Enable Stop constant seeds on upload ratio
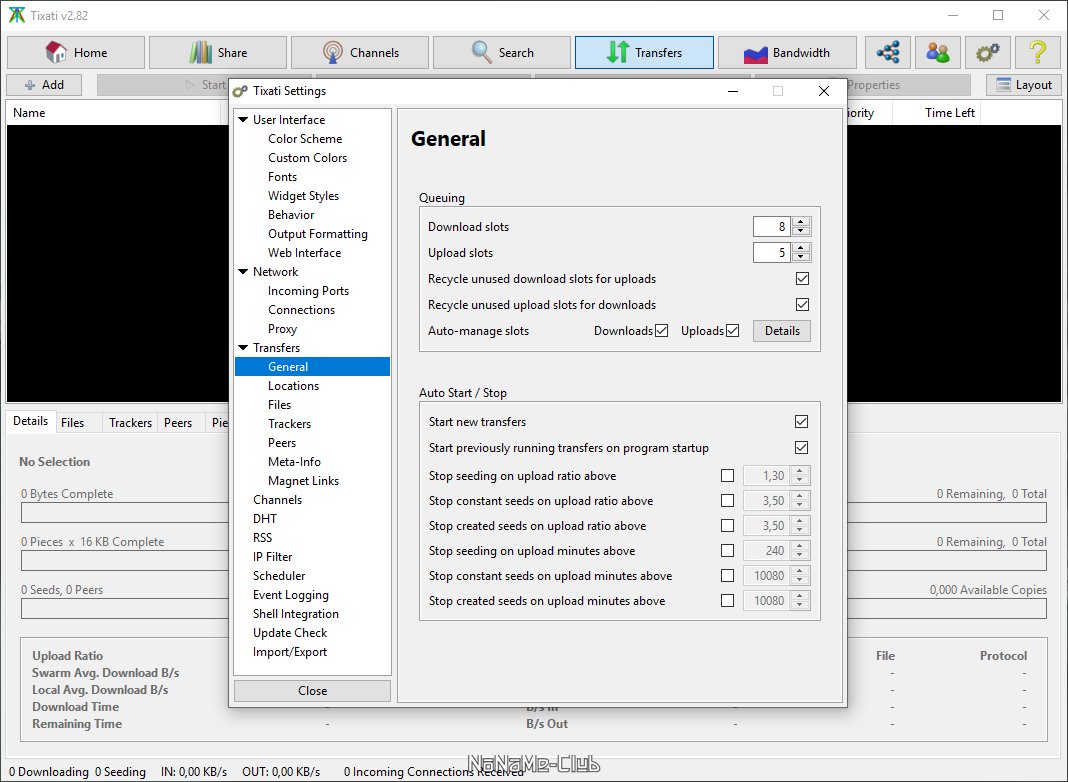 [727, 501]
